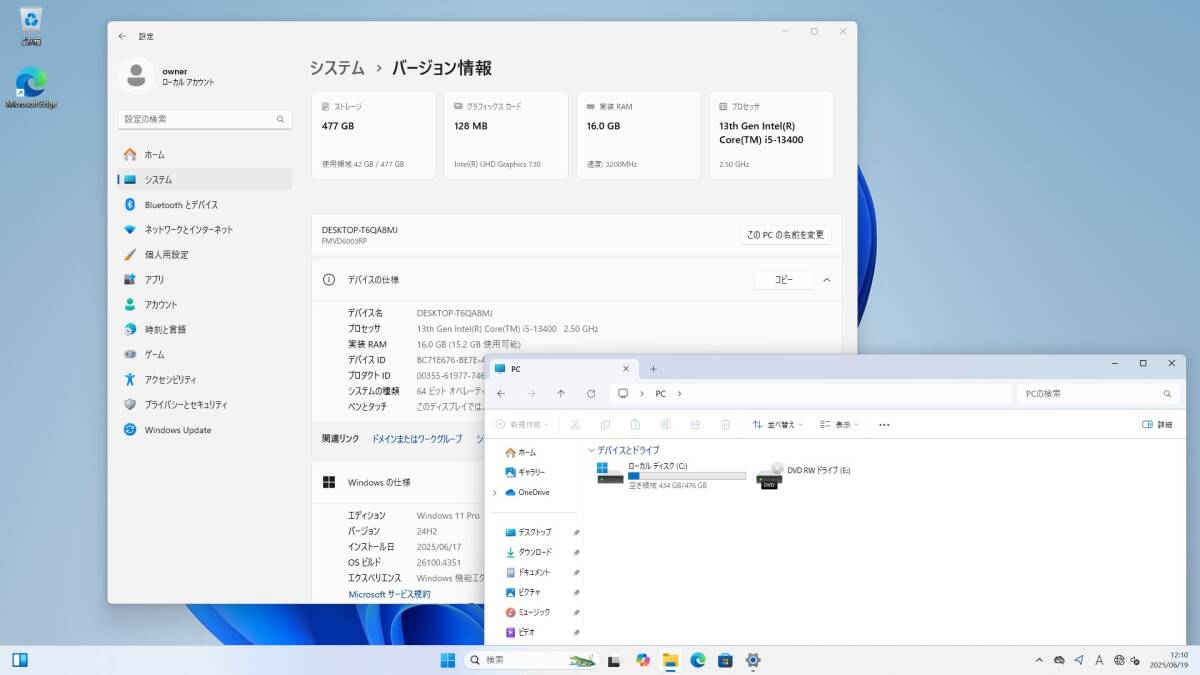Open the widgets button on the taskbar
This screenshot has width=1200, height=675.
pos(19,660)
